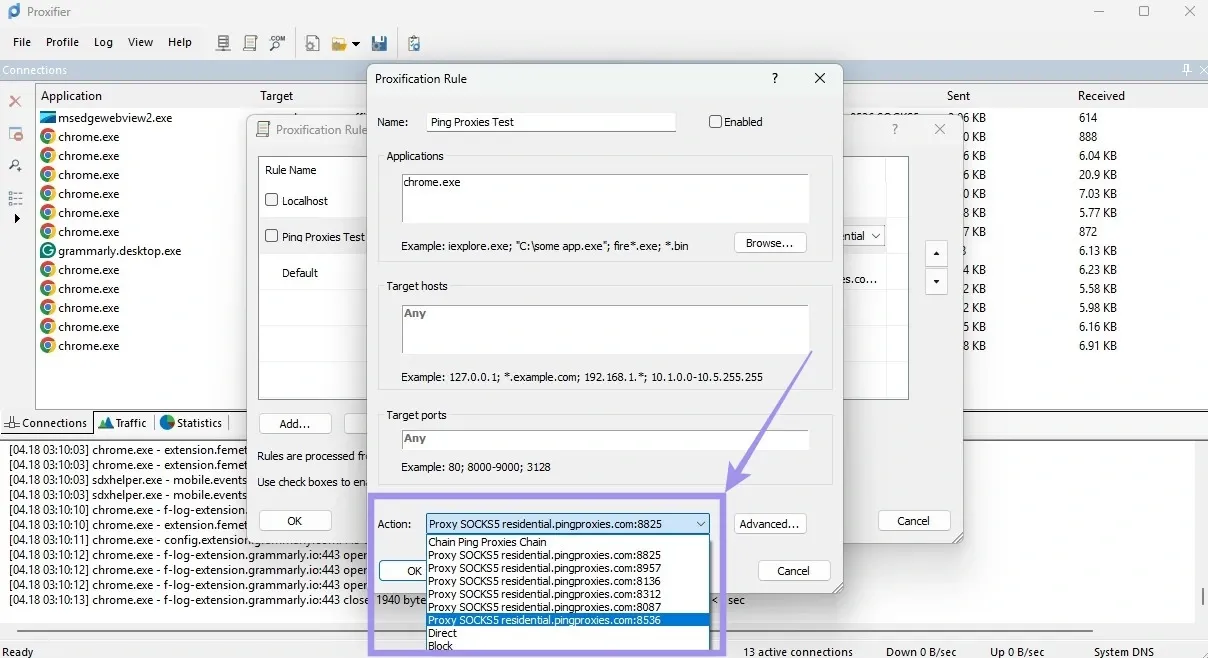The image size is (1208, 658).
Task: Open Name Resolution (COM magnifier) icon
Action: (x=278, y=43)
